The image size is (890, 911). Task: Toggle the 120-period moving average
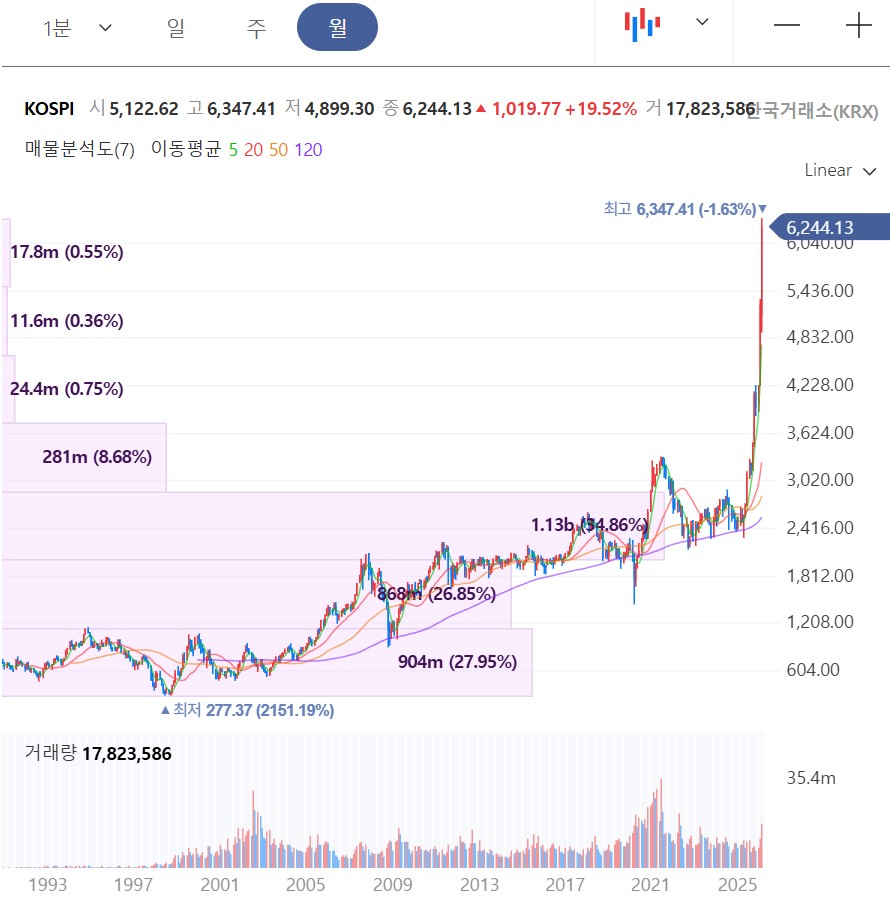308,150
